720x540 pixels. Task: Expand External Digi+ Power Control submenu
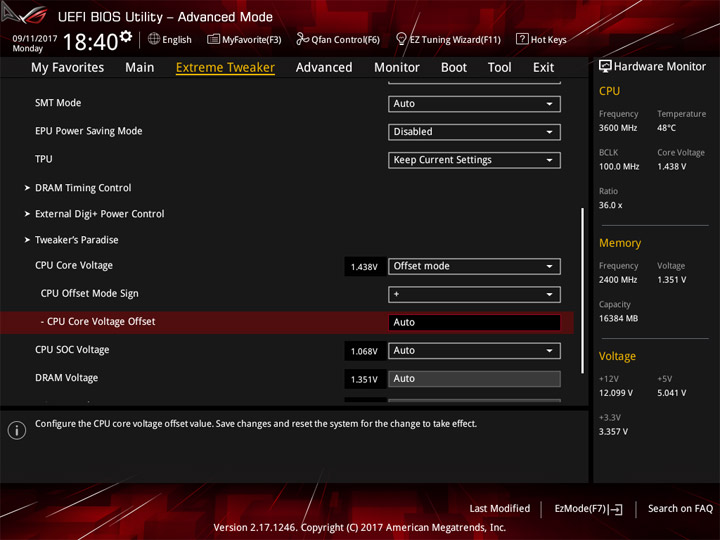(95, 214)
